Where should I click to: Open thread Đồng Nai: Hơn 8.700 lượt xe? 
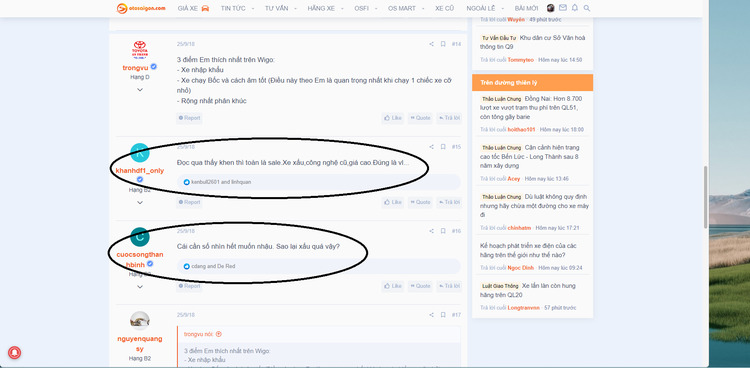pos(531,108)
